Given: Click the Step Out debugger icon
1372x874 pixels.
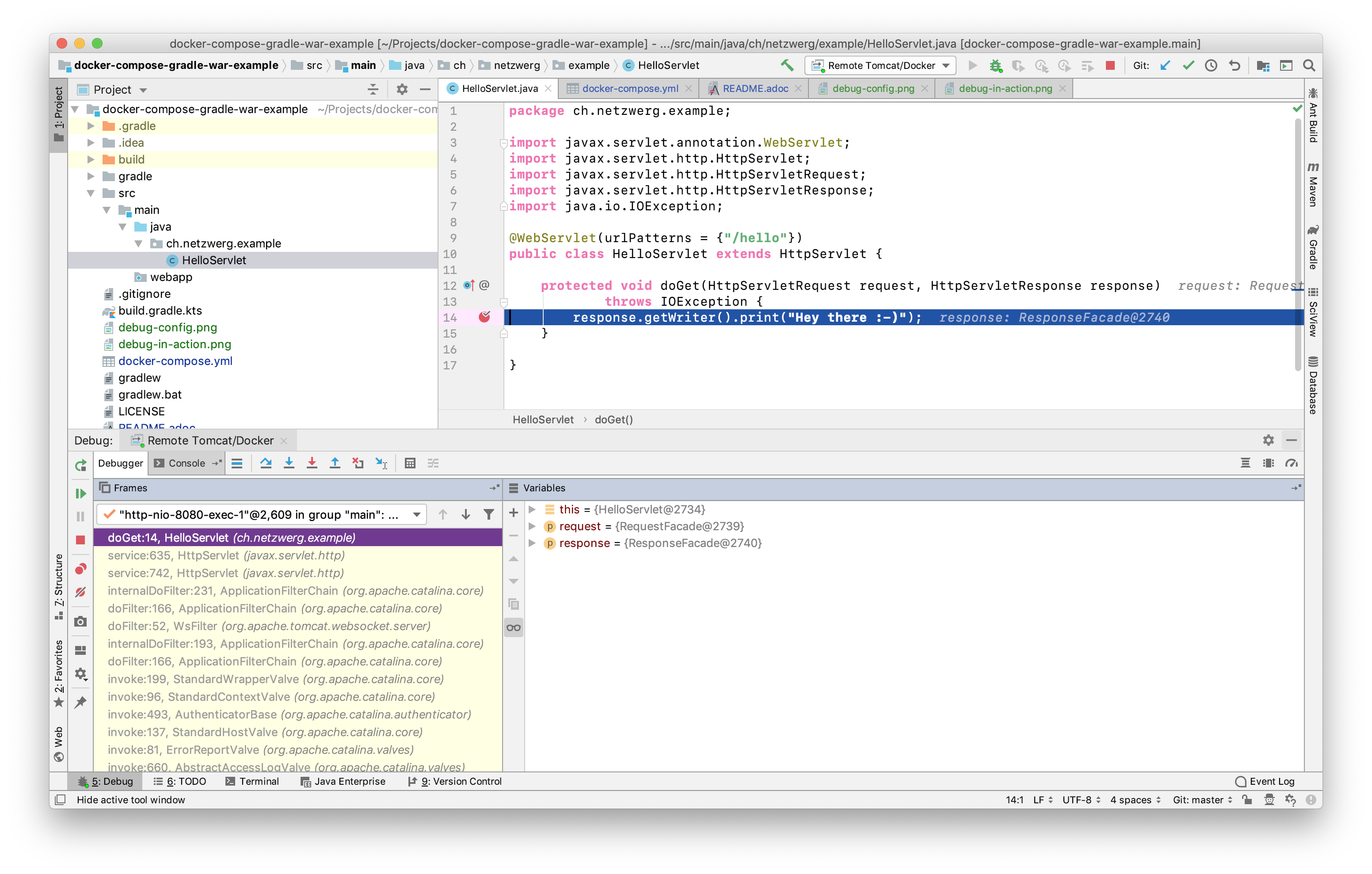Looking at the screenshot, I should tap(335, 463).
